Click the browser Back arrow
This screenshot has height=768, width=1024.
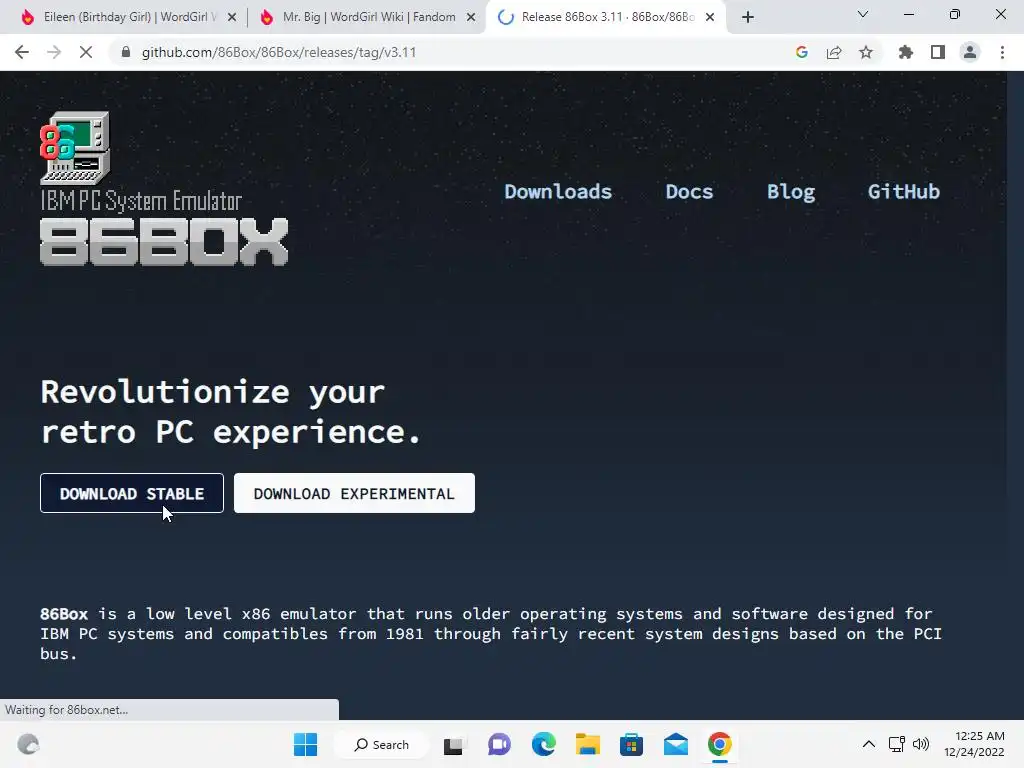pyautogui.click(x=22, y=52)
